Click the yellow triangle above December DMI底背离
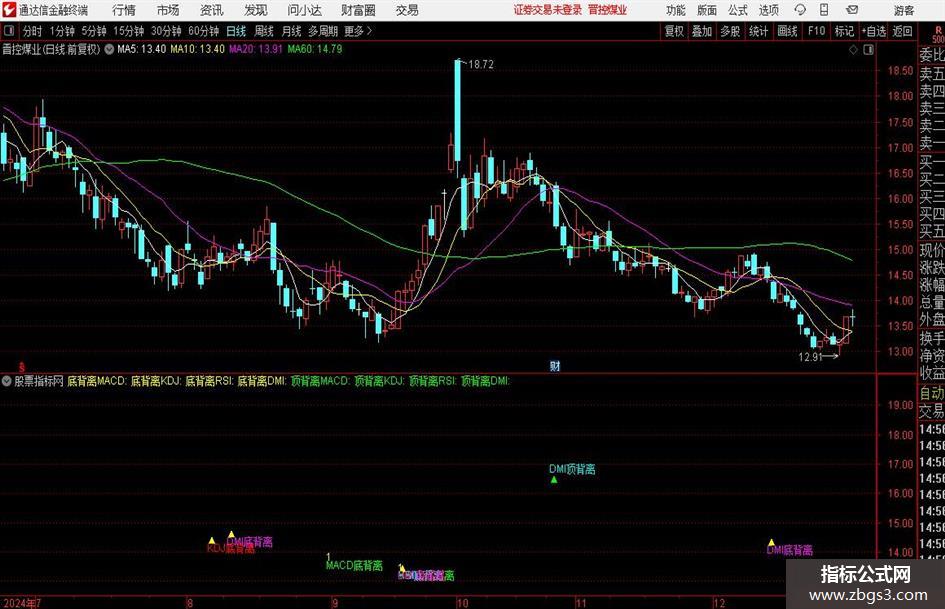945x609 pixels. (771, 542)
